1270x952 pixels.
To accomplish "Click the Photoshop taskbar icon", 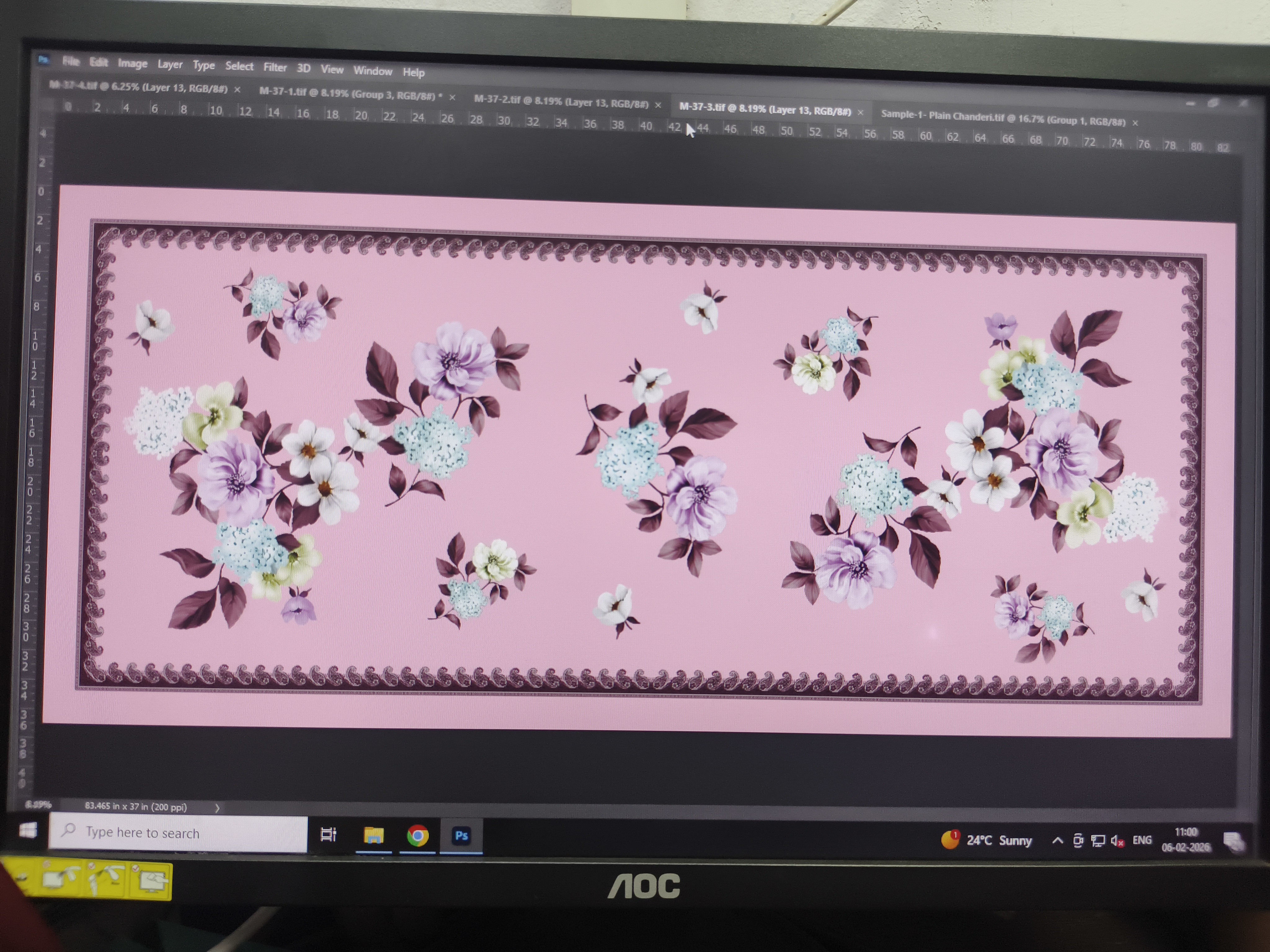I will [x=461, y=836].
